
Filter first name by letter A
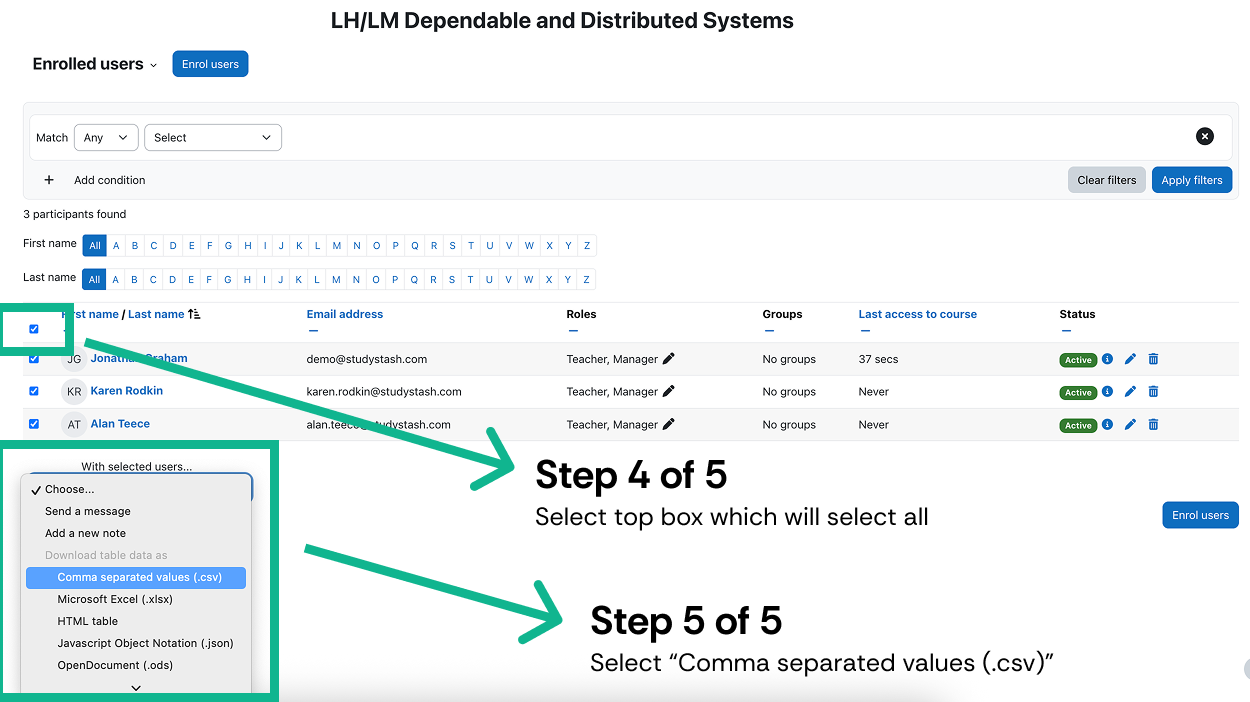(x=116, y=246)
